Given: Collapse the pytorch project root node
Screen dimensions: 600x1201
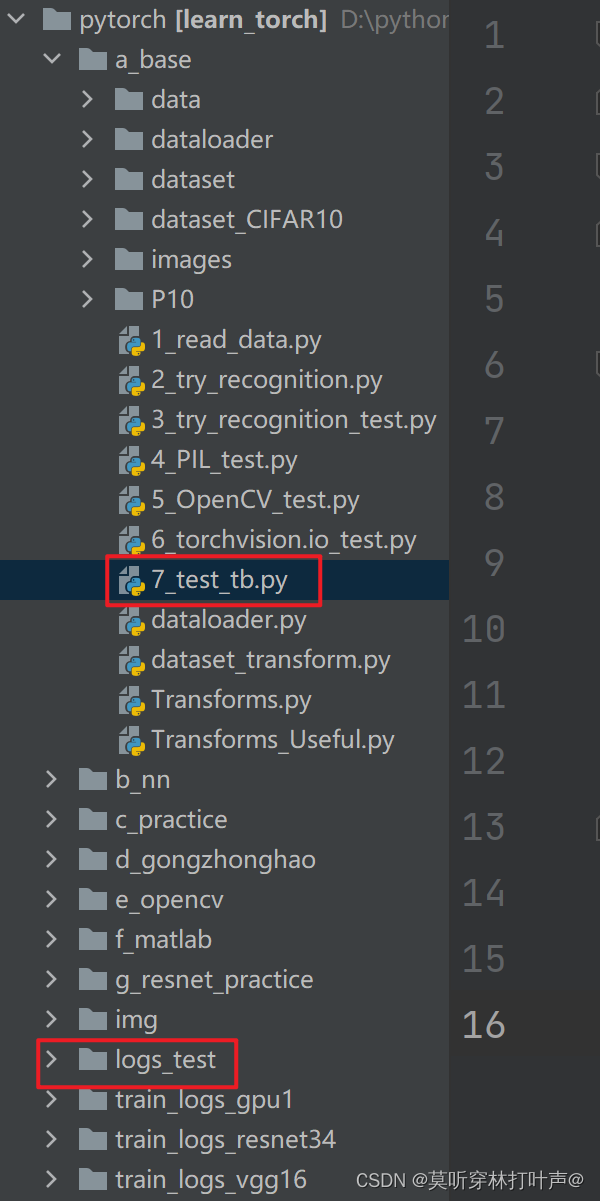Looking at the screenshot, I should [15, 18].
